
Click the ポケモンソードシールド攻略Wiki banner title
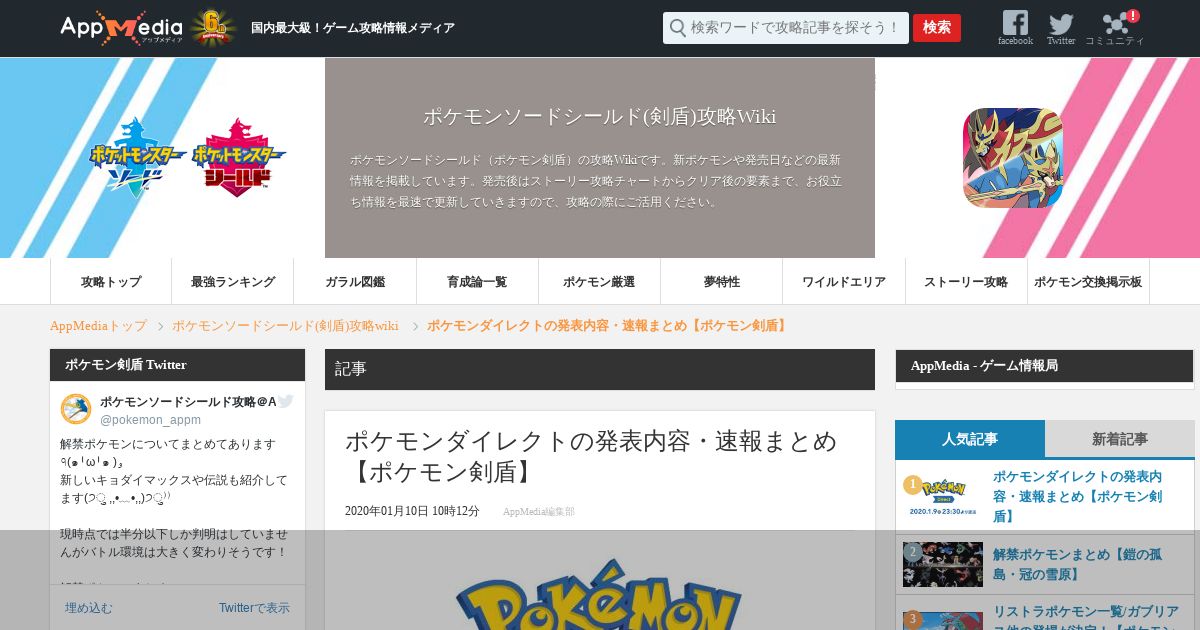(x=600, y=116)
